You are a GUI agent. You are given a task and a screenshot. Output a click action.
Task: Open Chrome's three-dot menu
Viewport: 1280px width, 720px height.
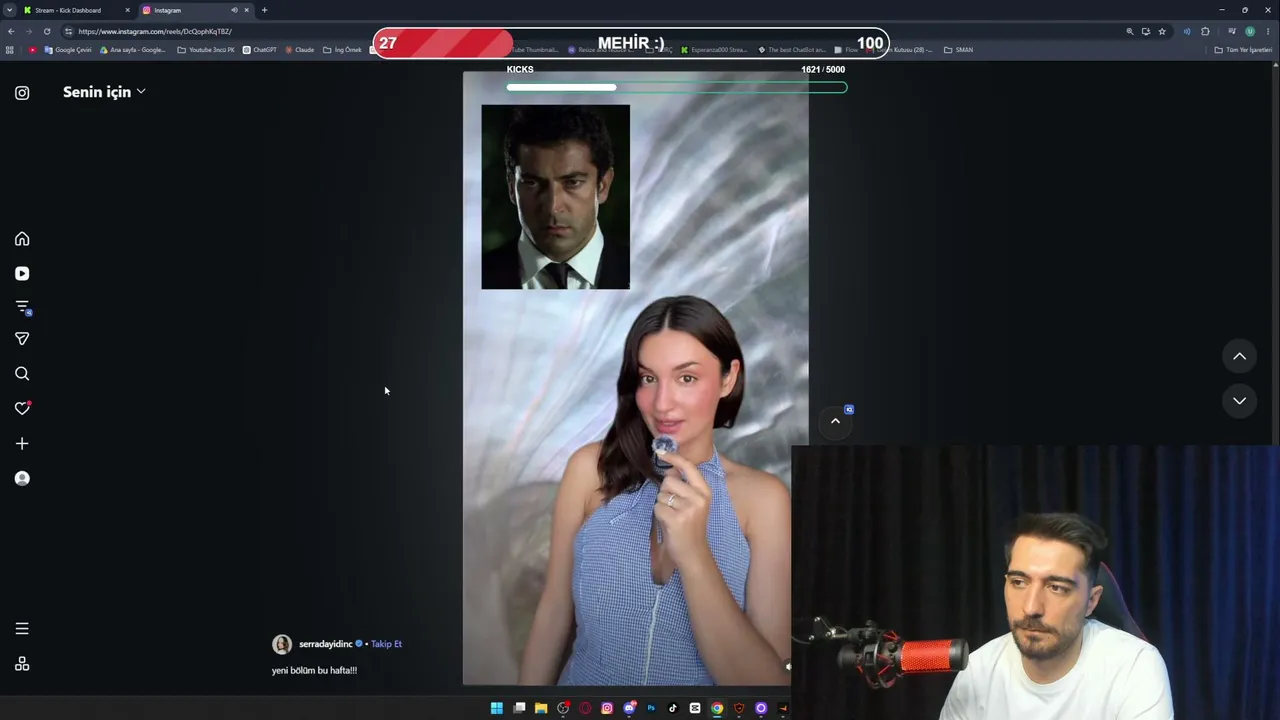click(x=1267, y=31)
